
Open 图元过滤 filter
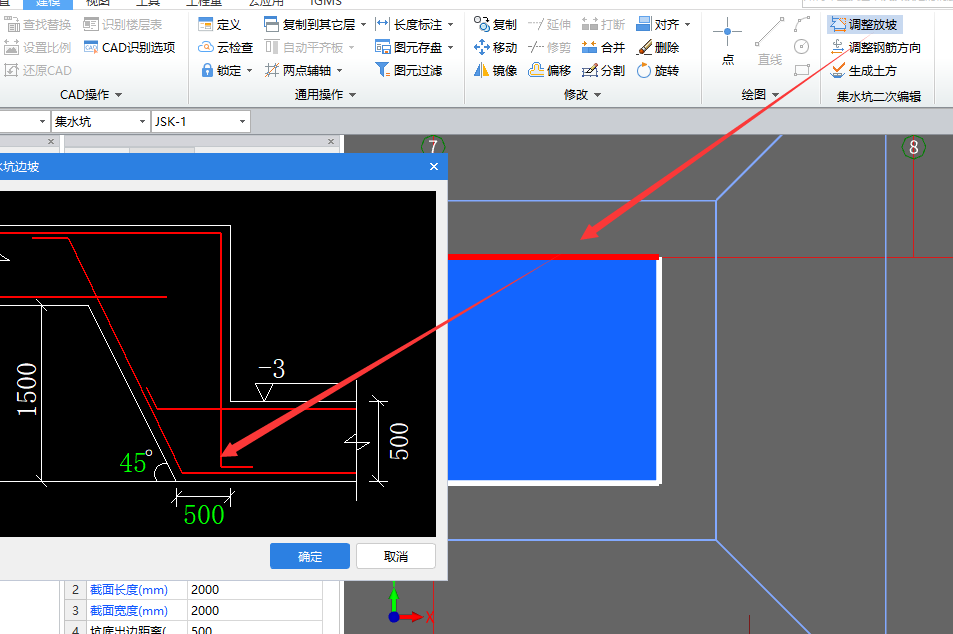[409, 71]
